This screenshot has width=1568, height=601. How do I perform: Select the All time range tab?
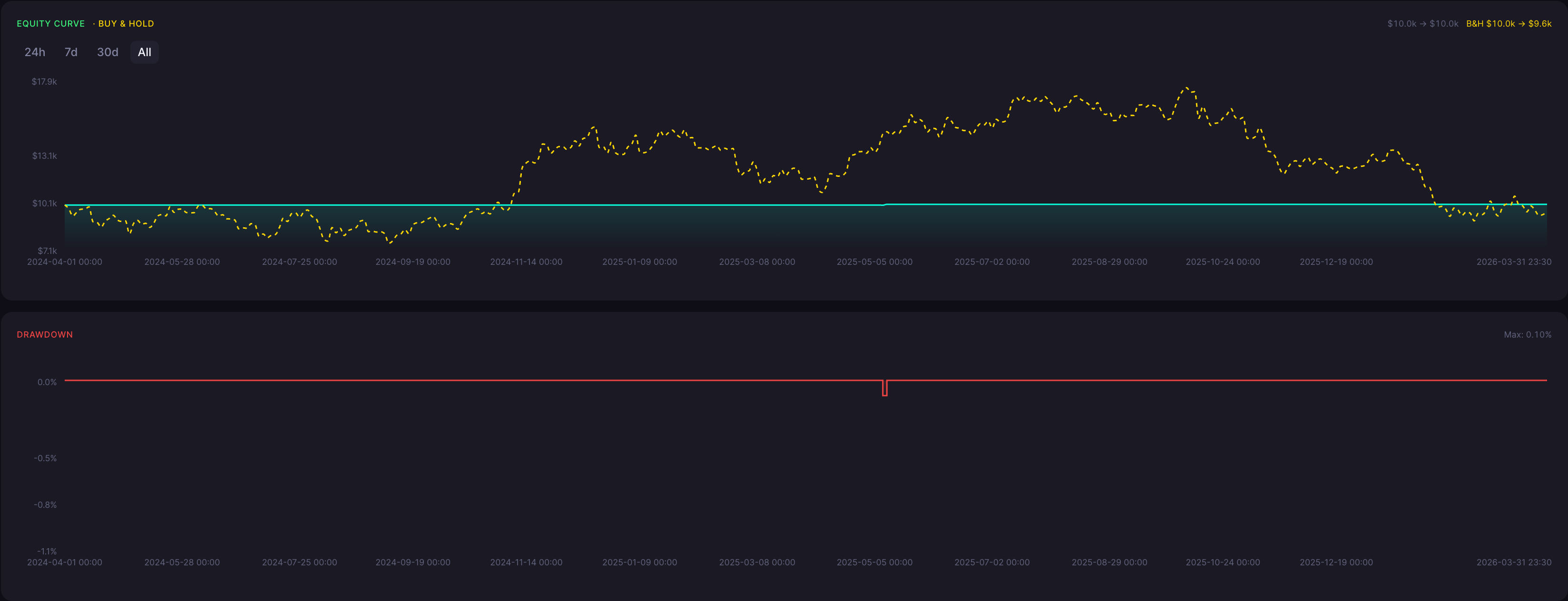[144, 52]
